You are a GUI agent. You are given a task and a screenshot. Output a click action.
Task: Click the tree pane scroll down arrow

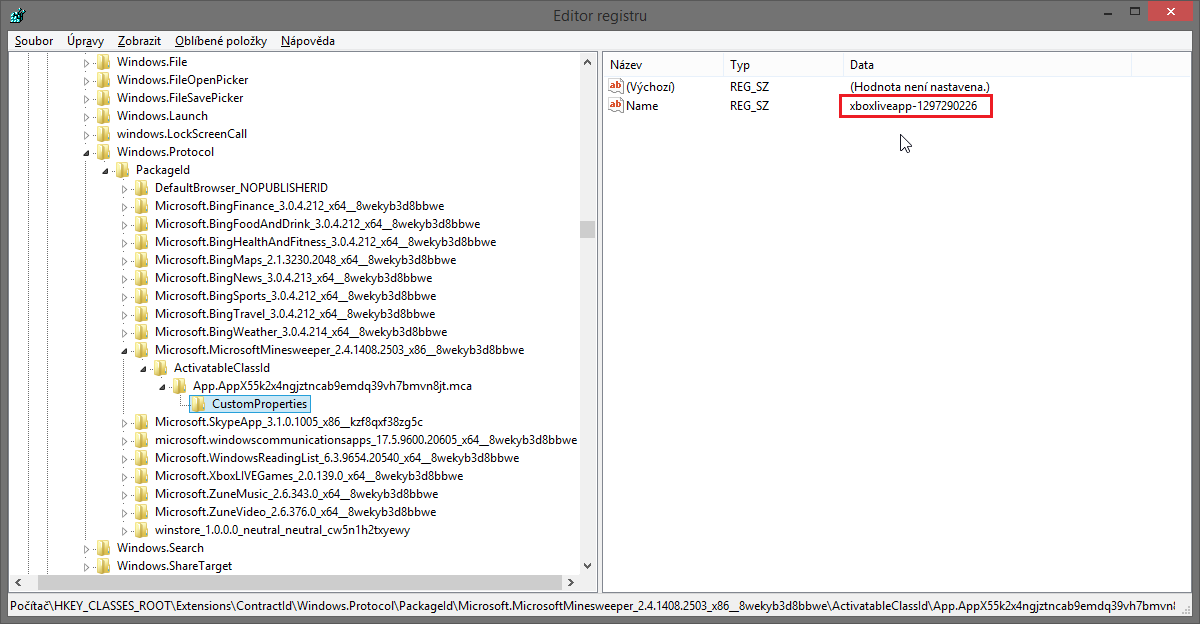click(587, 566)
